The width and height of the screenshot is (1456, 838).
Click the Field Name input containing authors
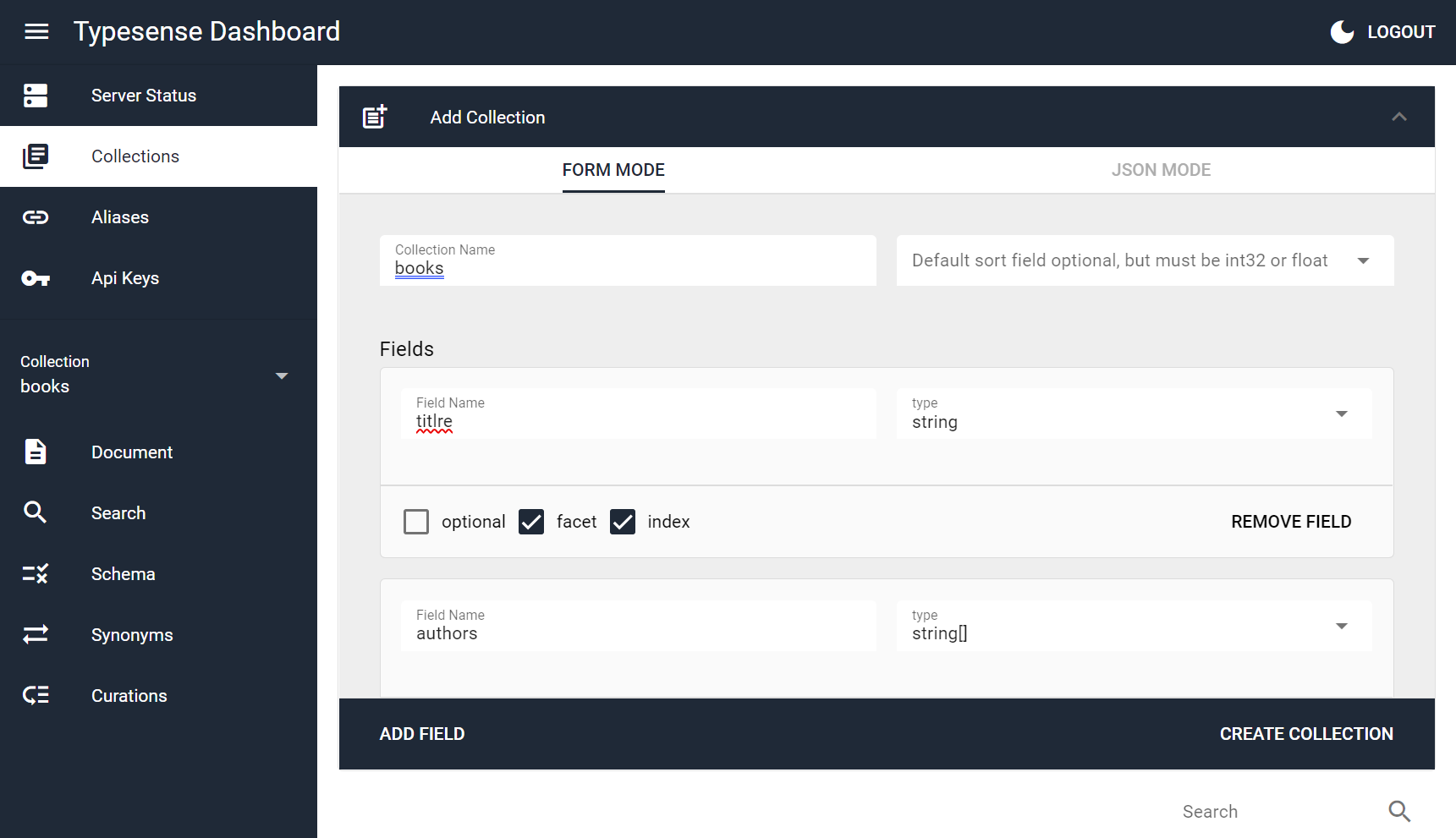click(x=639, y=626)
